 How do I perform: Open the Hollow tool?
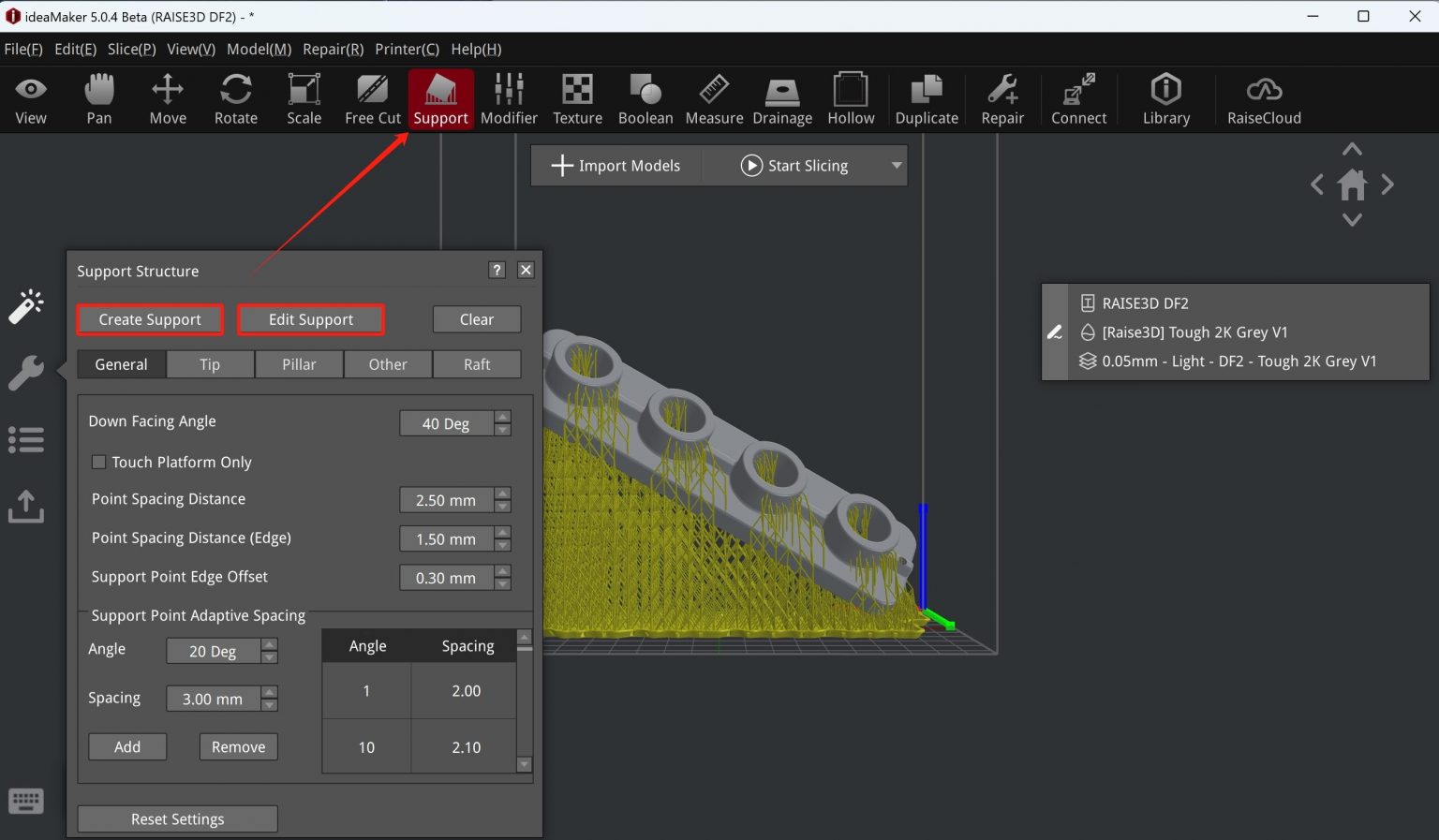click(850, 98)
